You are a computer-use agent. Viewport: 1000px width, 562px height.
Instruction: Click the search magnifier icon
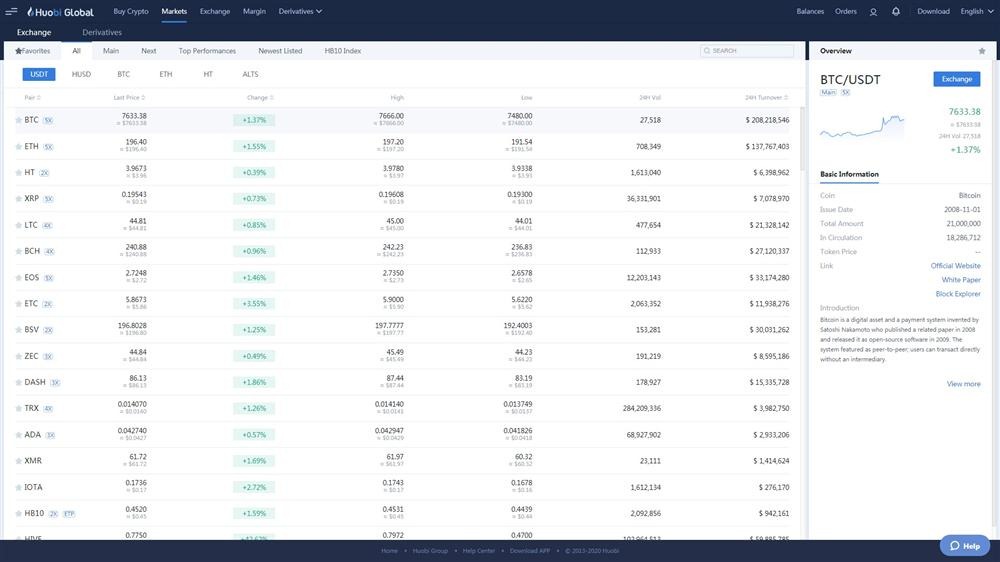pos(707,51)
